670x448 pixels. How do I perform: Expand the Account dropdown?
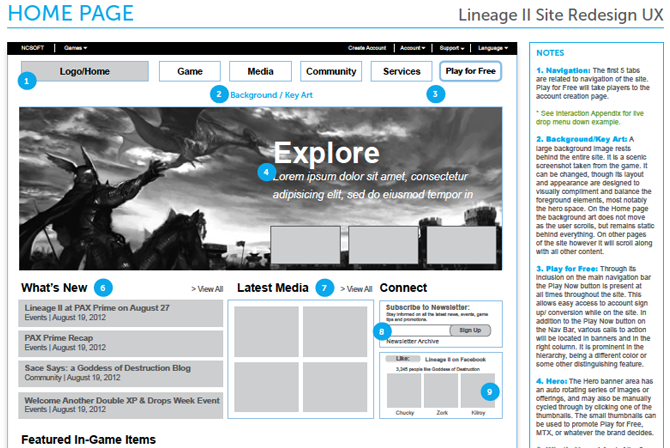(x=412, y=48)
